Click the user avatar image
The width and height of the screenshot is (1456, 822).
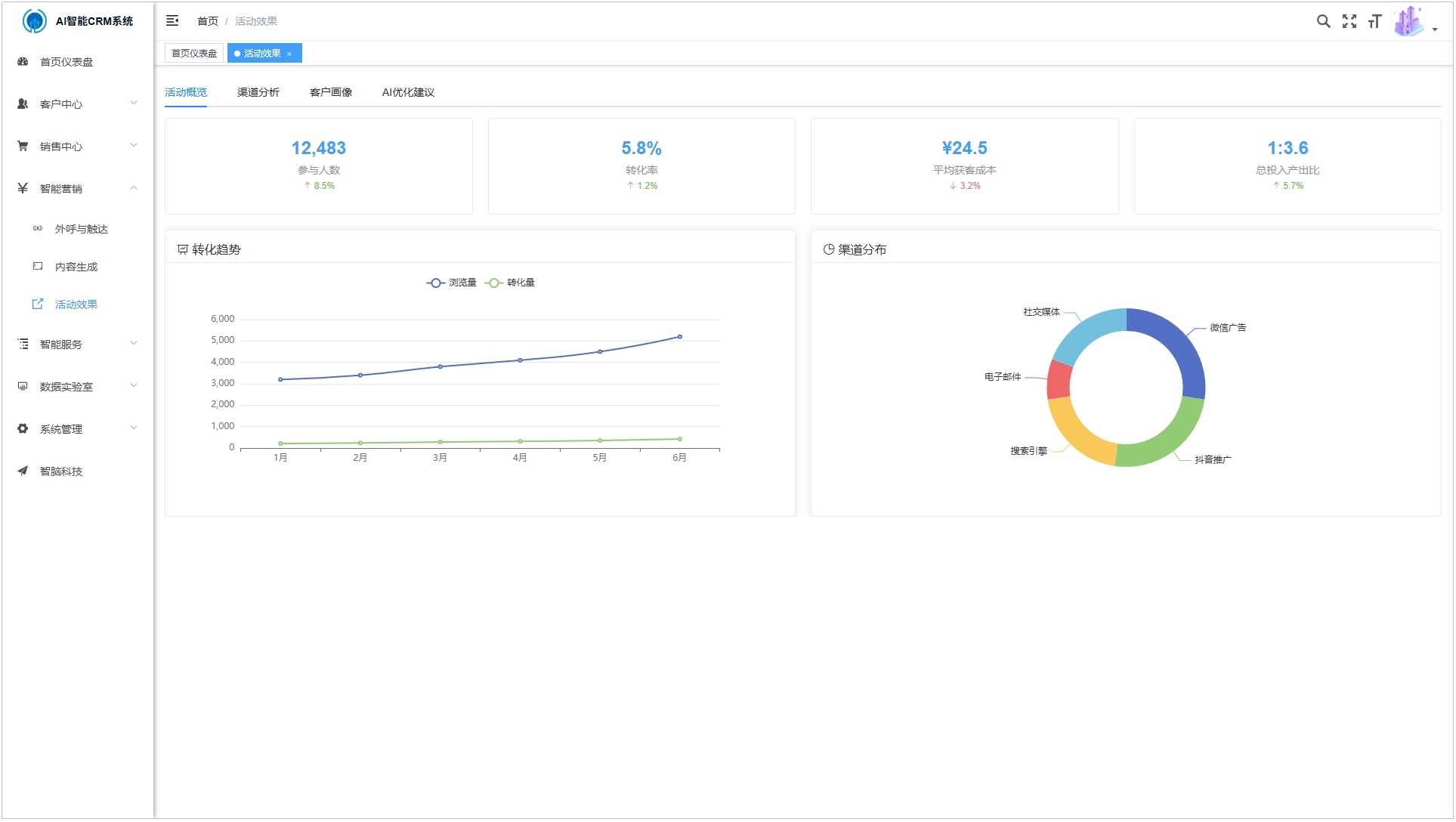click(x=1408, y=21)
